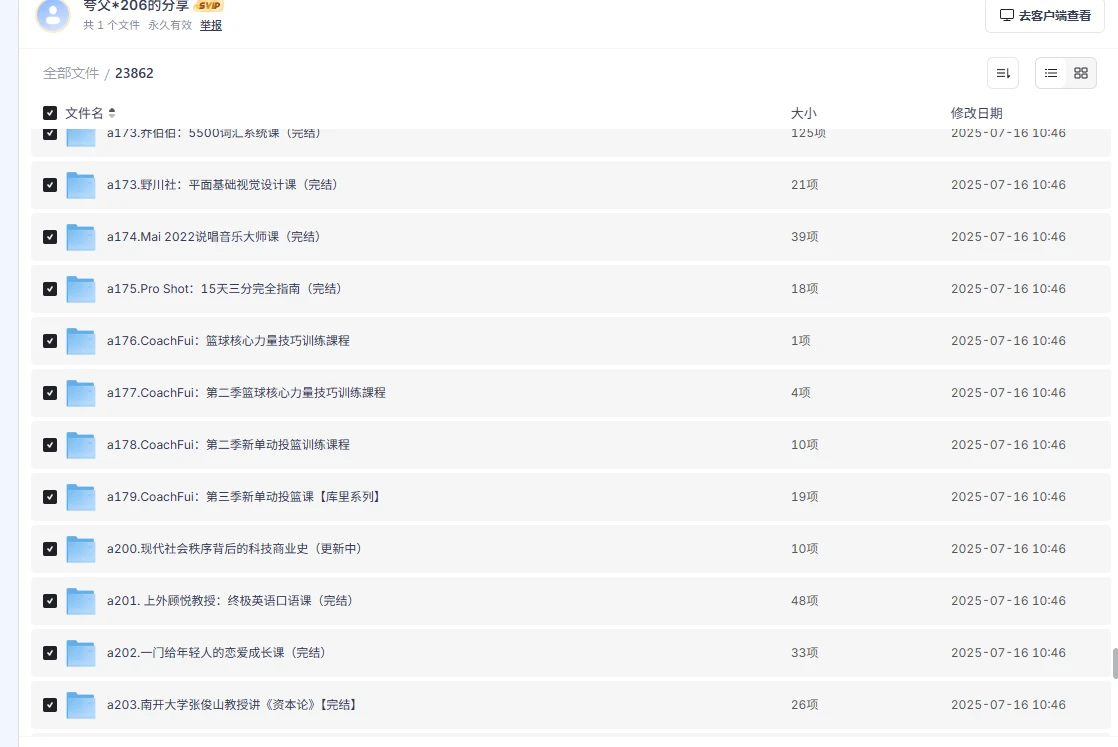Switch to grid view layout

[x=1080, y=73]
